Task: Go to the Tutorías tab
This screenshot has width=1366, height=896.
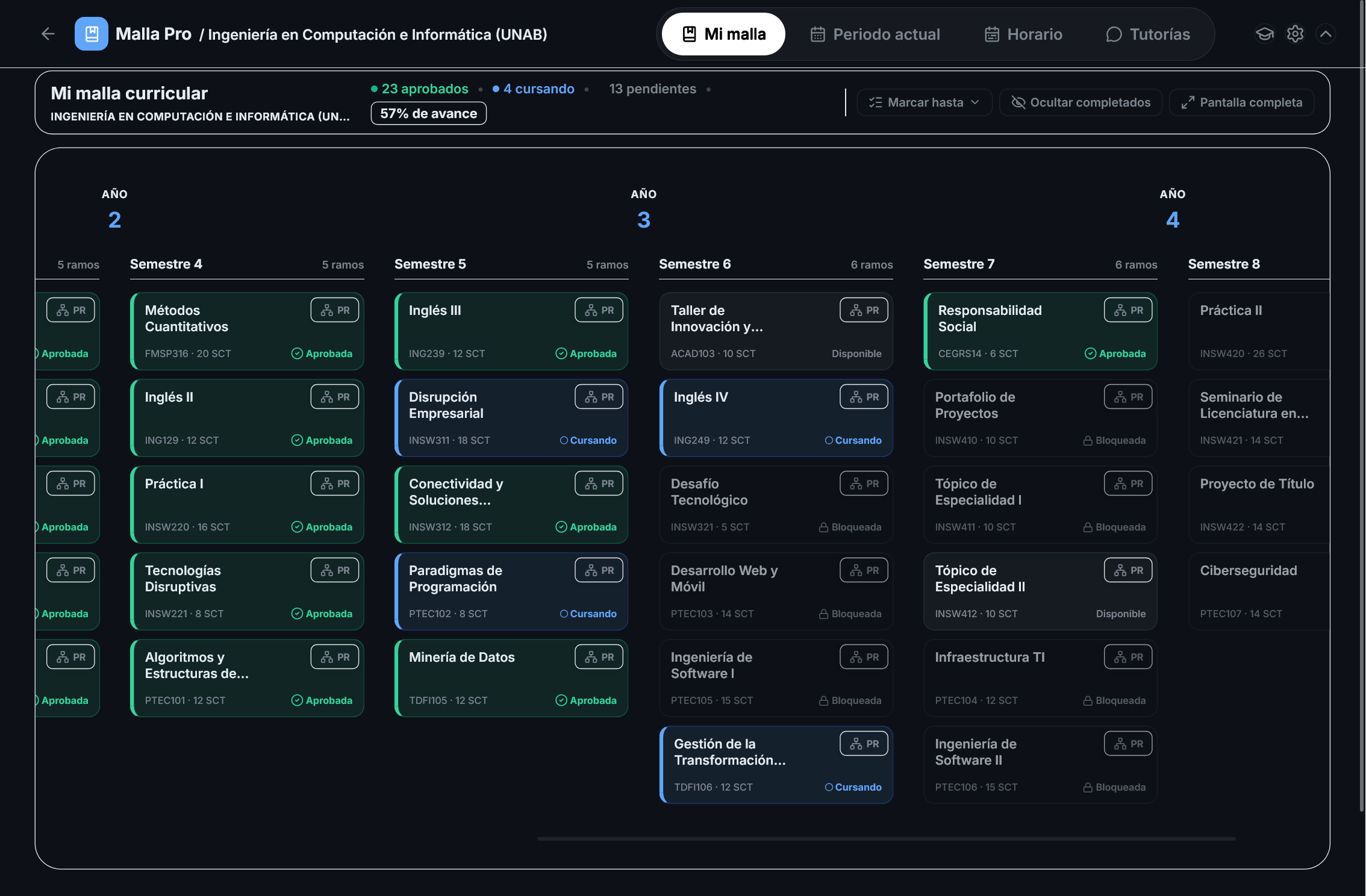Action: 1148,34
